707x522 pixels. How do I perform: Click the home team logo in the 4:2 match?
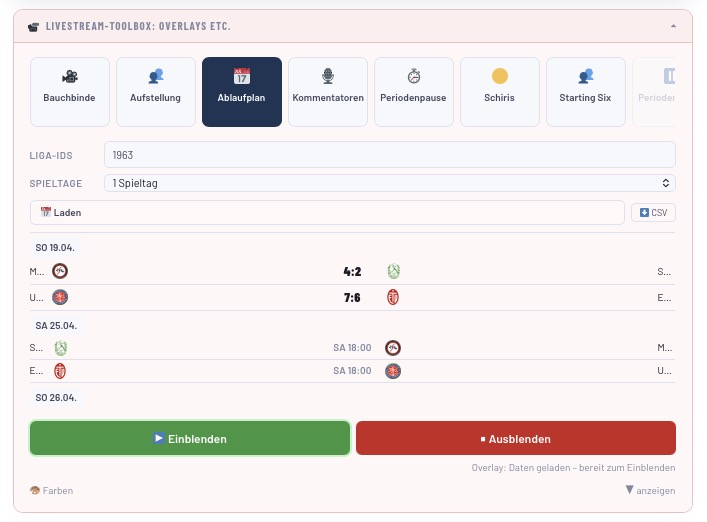[x=60, y=271]
